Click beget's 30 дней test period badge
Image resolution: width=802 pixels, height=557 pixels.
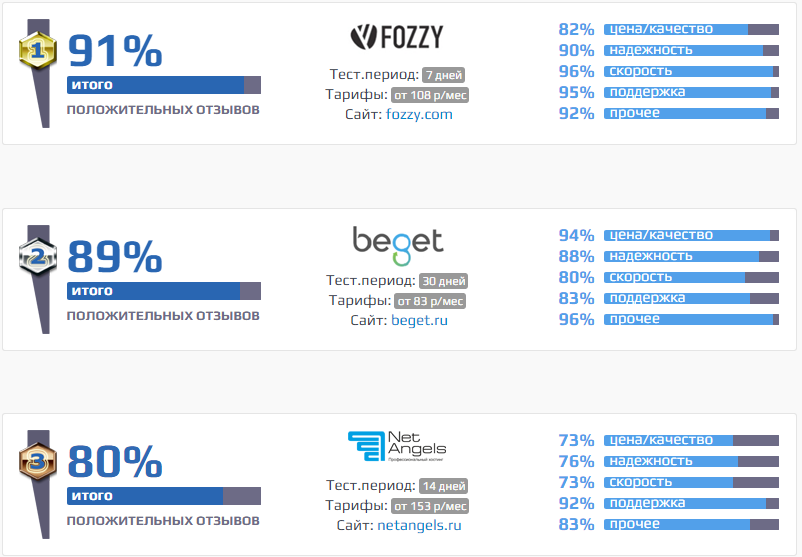[443, 281]
